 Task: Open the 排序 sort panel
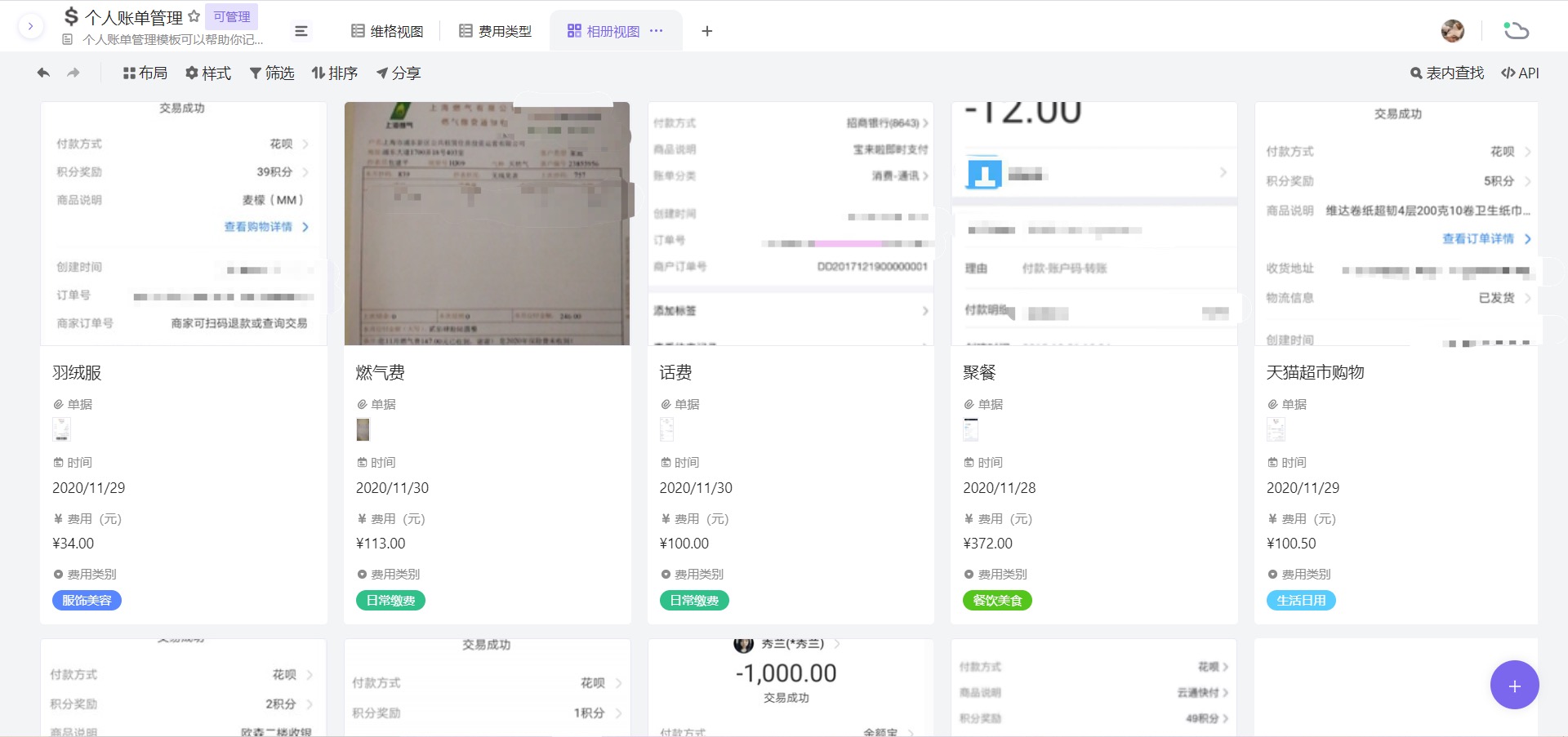click(x=335, y=73)
